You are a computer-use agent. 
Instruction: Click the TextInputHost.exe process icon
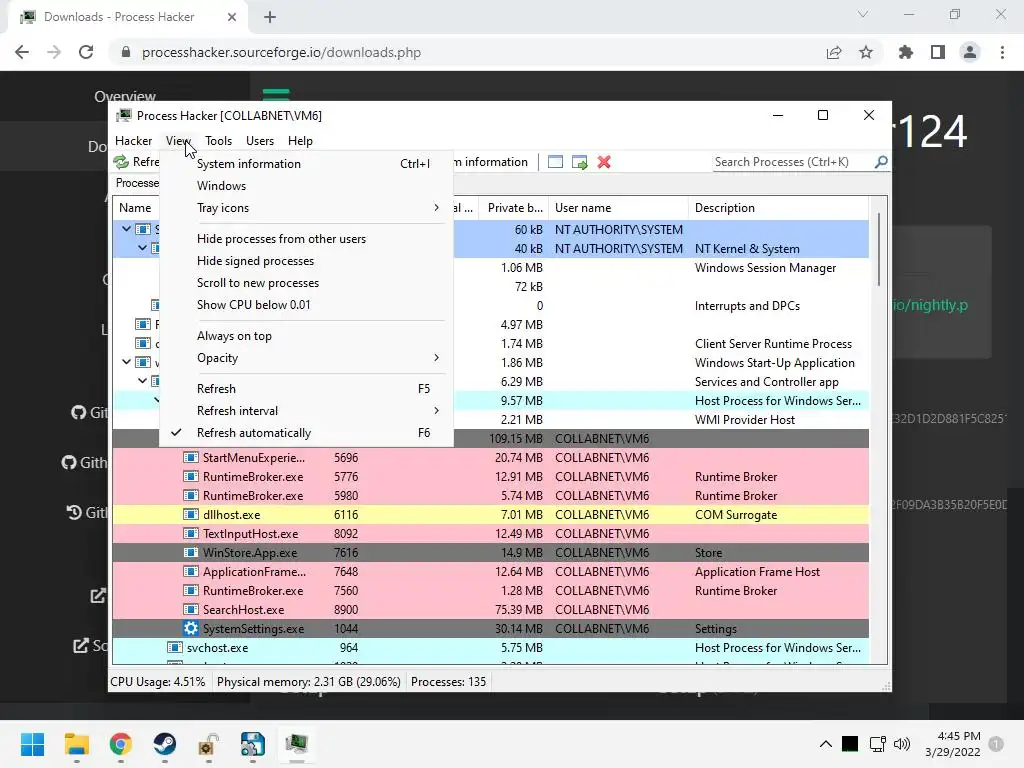point(191,534)
